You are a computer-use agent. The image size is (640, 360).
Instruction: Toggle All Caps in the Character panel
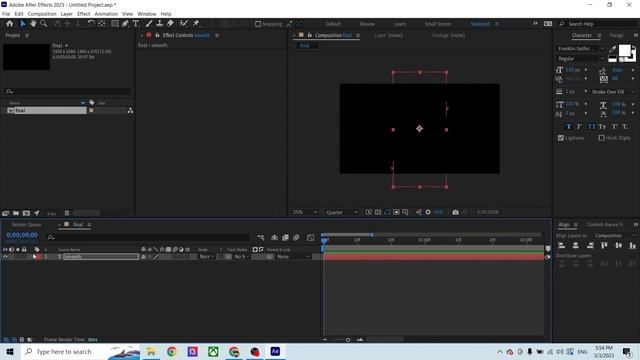591,127
